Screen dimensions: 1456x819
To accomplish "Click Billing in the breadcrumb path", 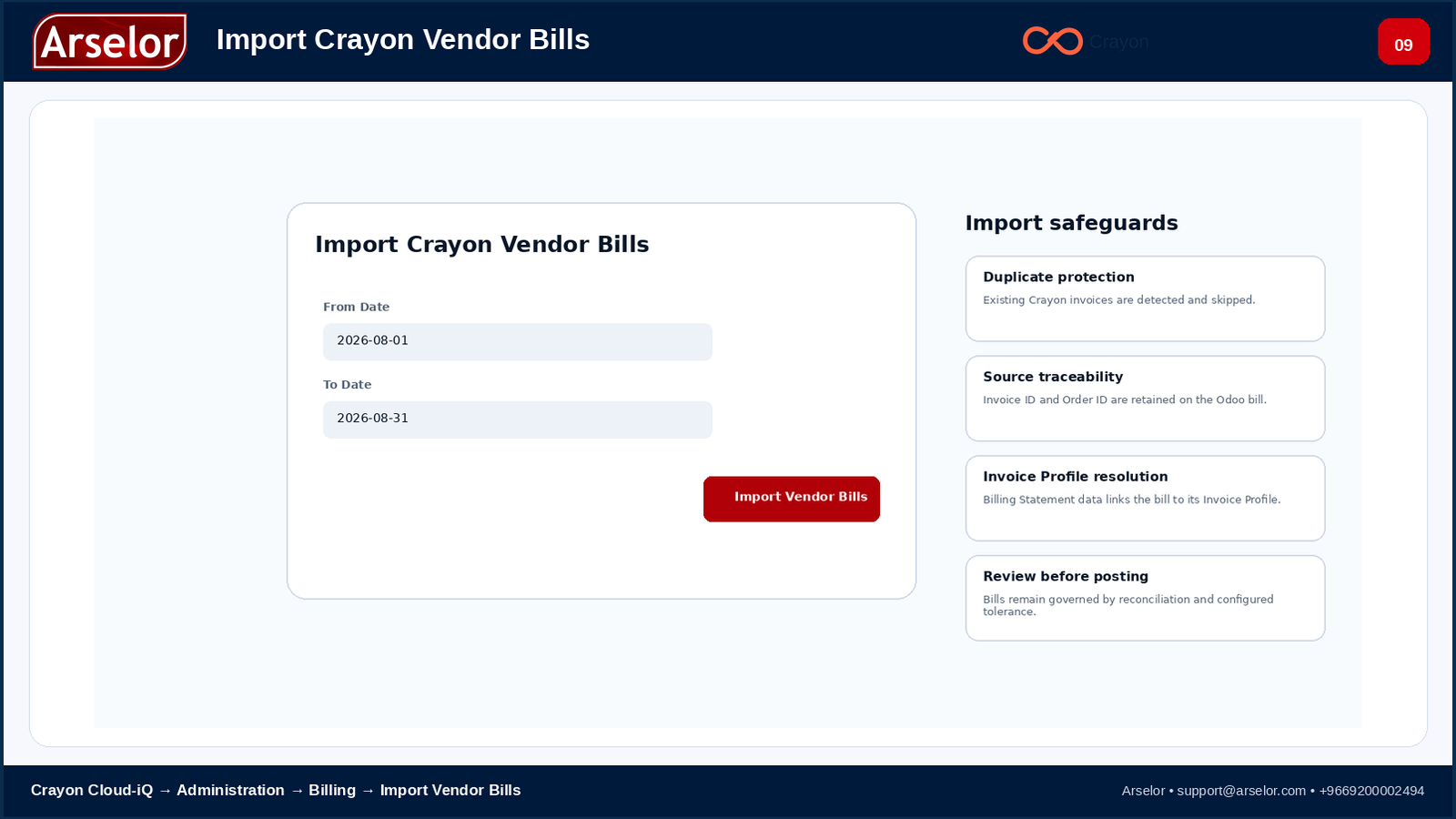I will [x=332, y=790].
